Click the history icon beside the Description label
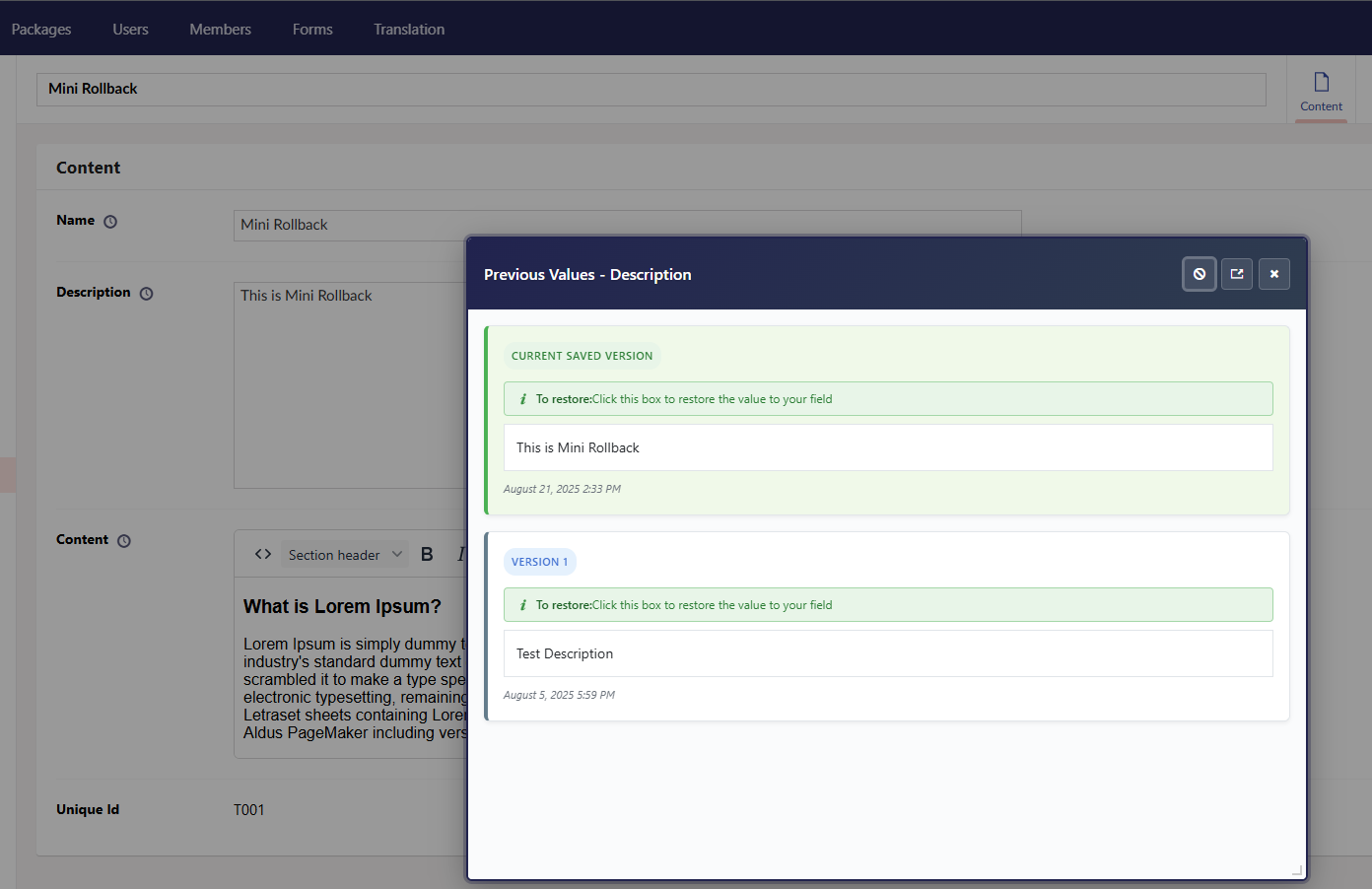 146,293
